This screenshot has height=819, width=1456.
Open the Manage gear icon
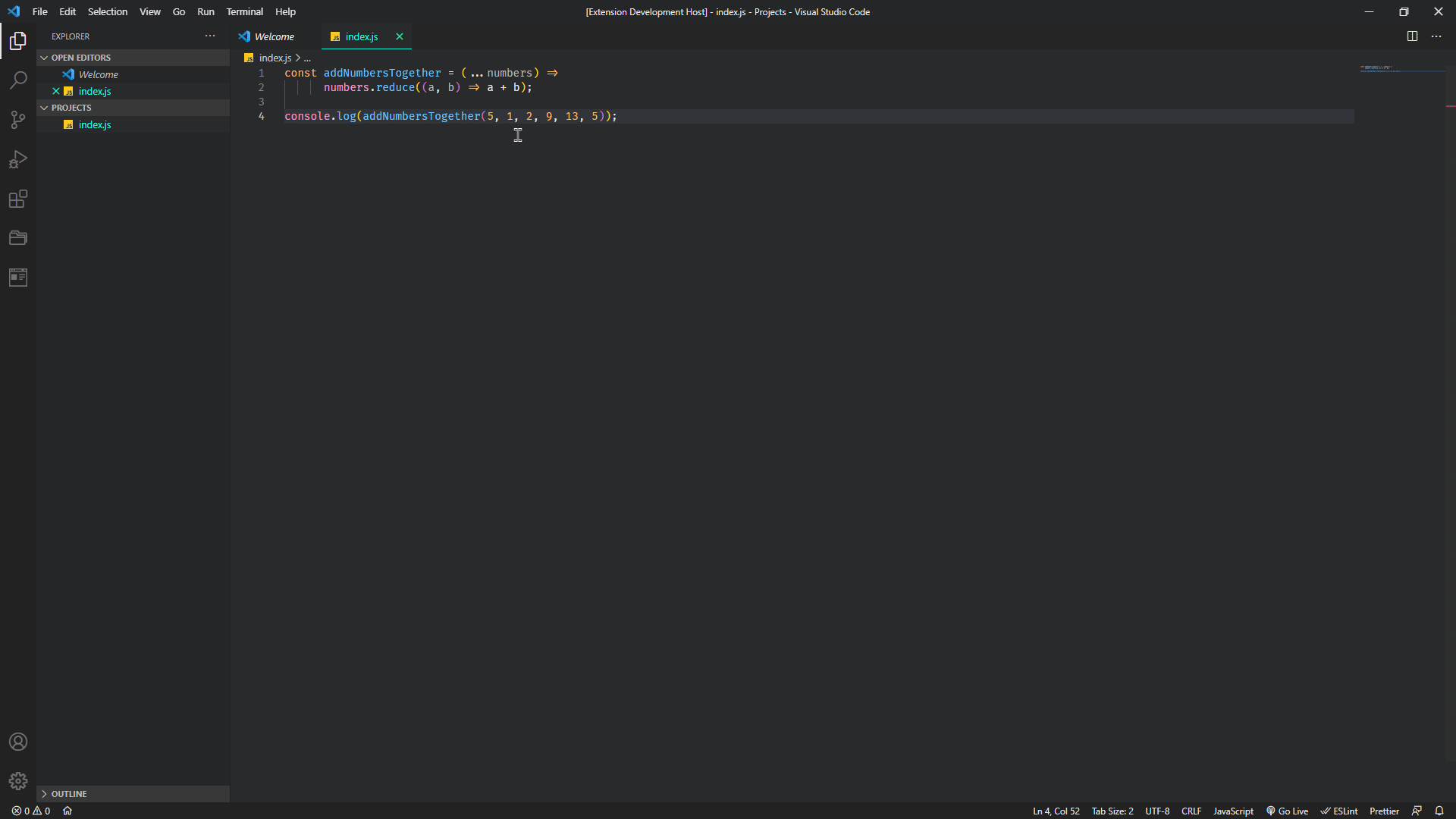coord(18,781)
